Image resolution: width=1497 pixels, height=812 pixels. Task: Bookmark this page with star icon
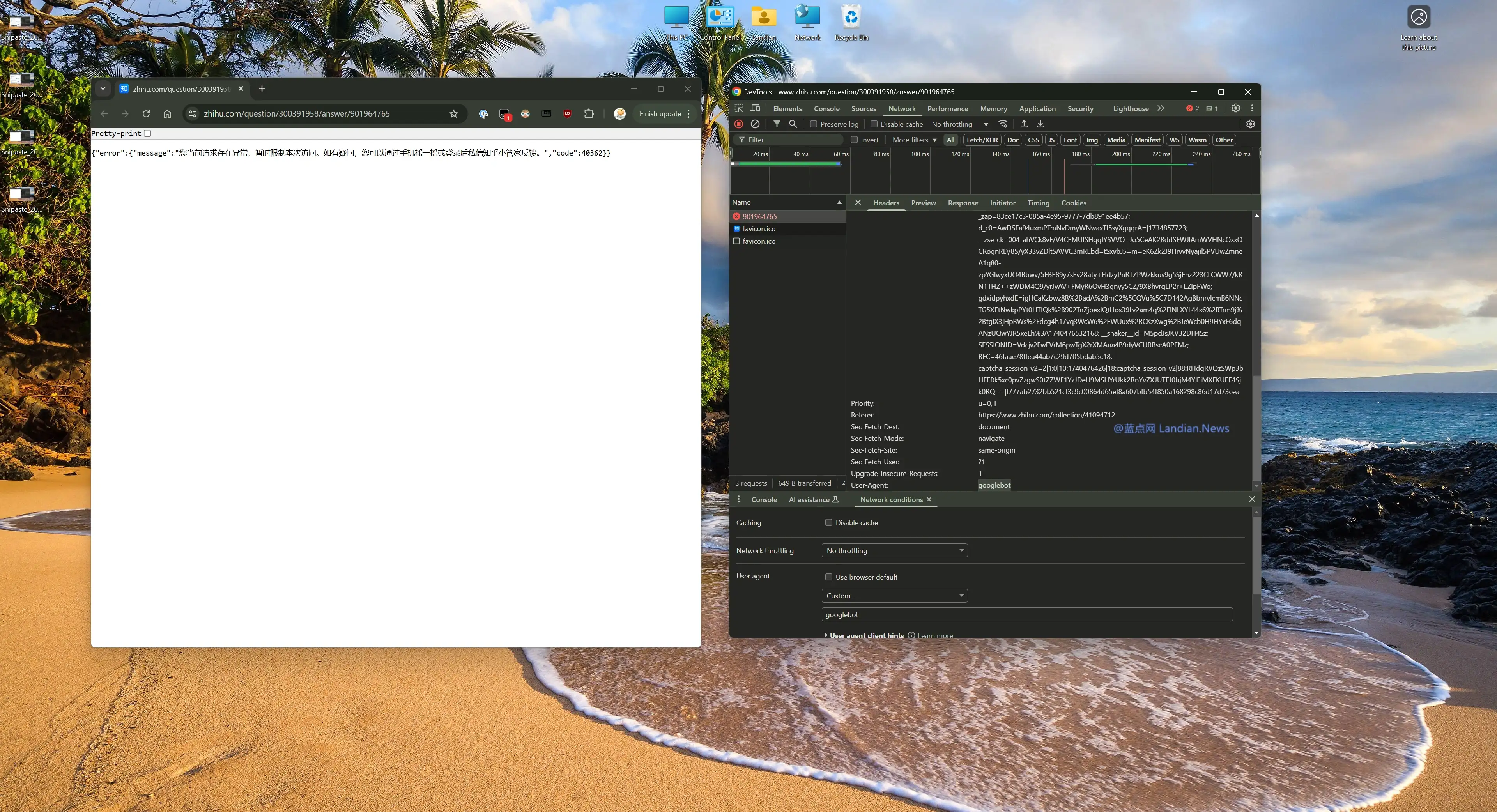tap(454, 113)
